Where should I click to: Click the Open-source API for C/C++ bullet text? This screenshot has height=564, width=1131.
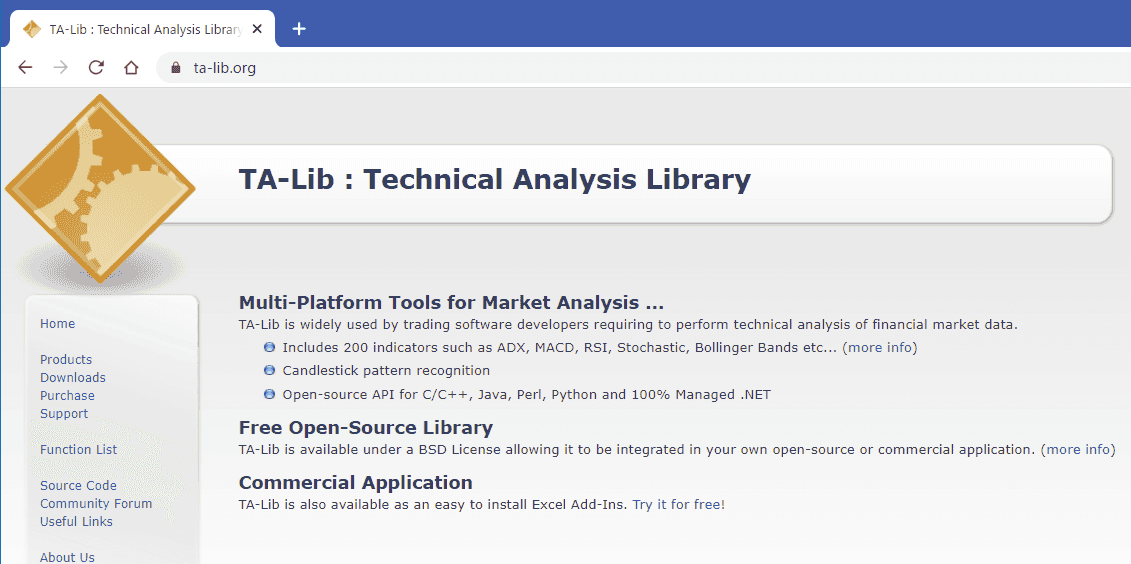[527, 395]
